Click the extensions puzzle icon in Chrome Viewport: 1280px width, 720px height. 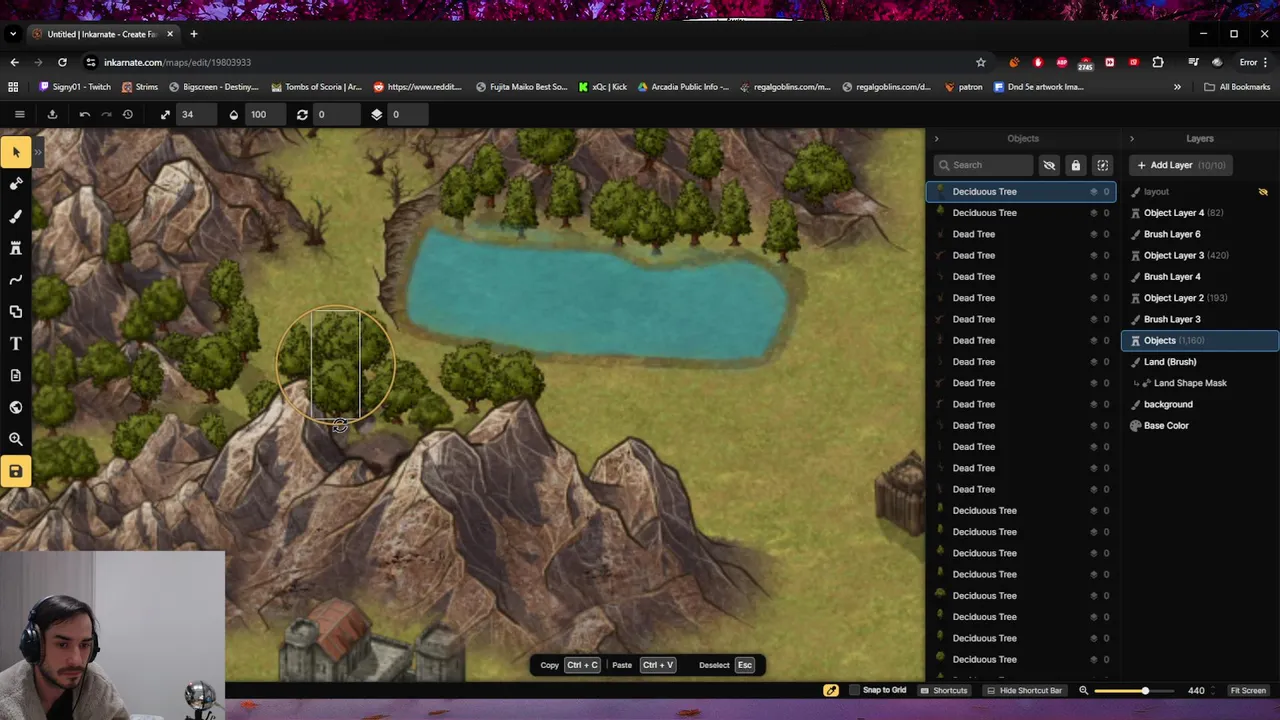point(1158,62)
